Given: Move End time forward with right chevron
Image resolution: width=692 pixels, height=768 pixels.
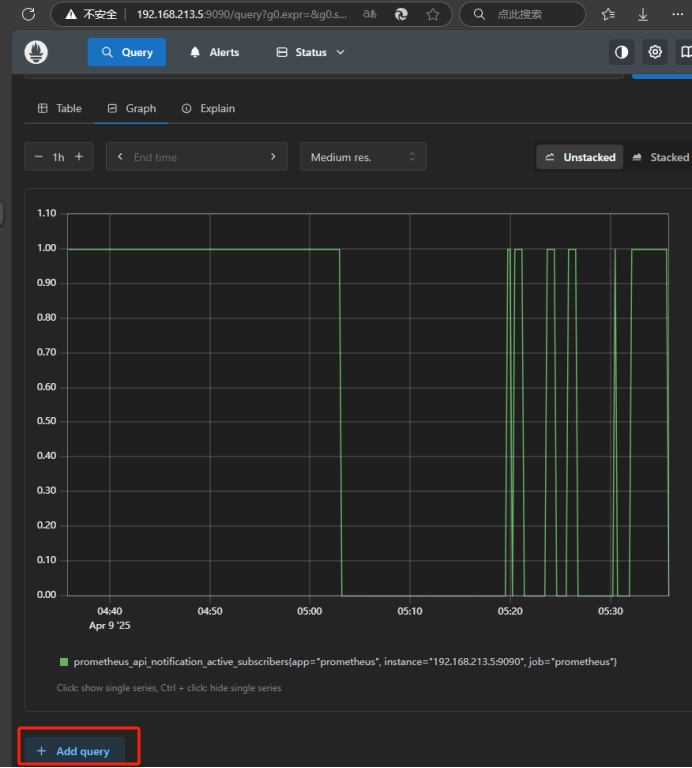Looking at the screenshot, I should tap(273, 157).
